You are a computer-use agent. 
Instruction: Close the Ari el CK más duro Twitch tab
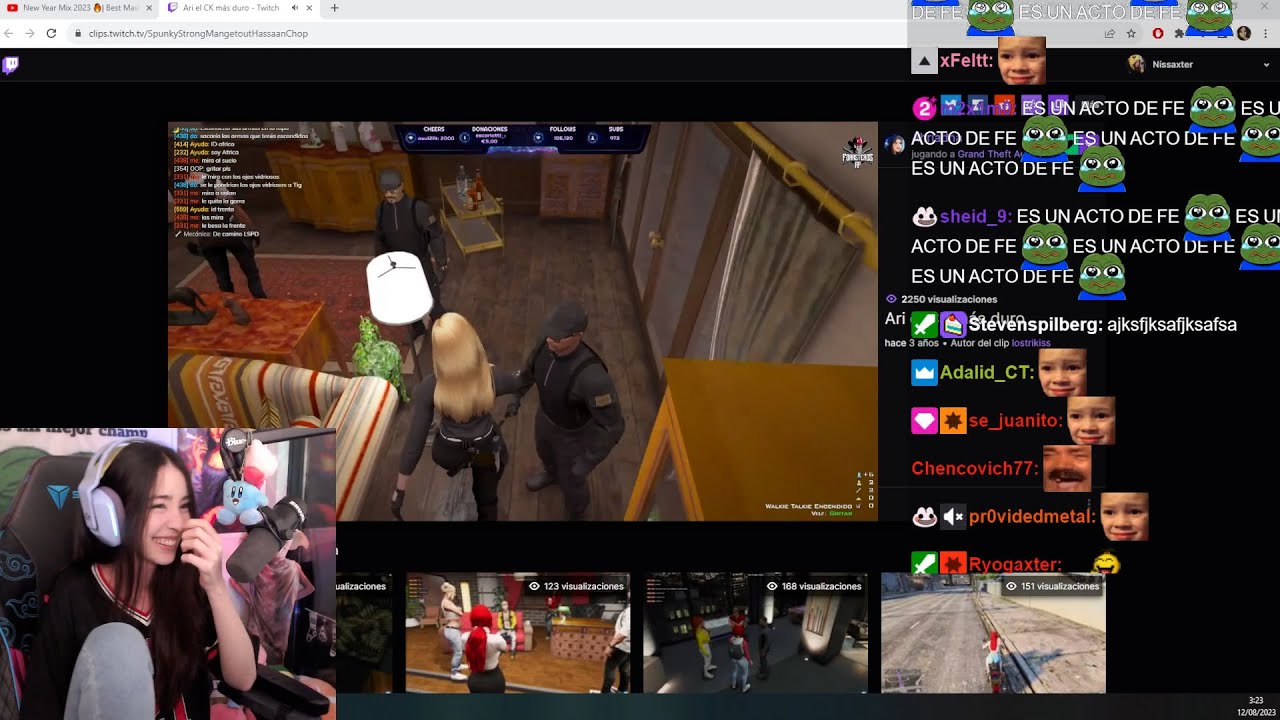coord(309,8)
